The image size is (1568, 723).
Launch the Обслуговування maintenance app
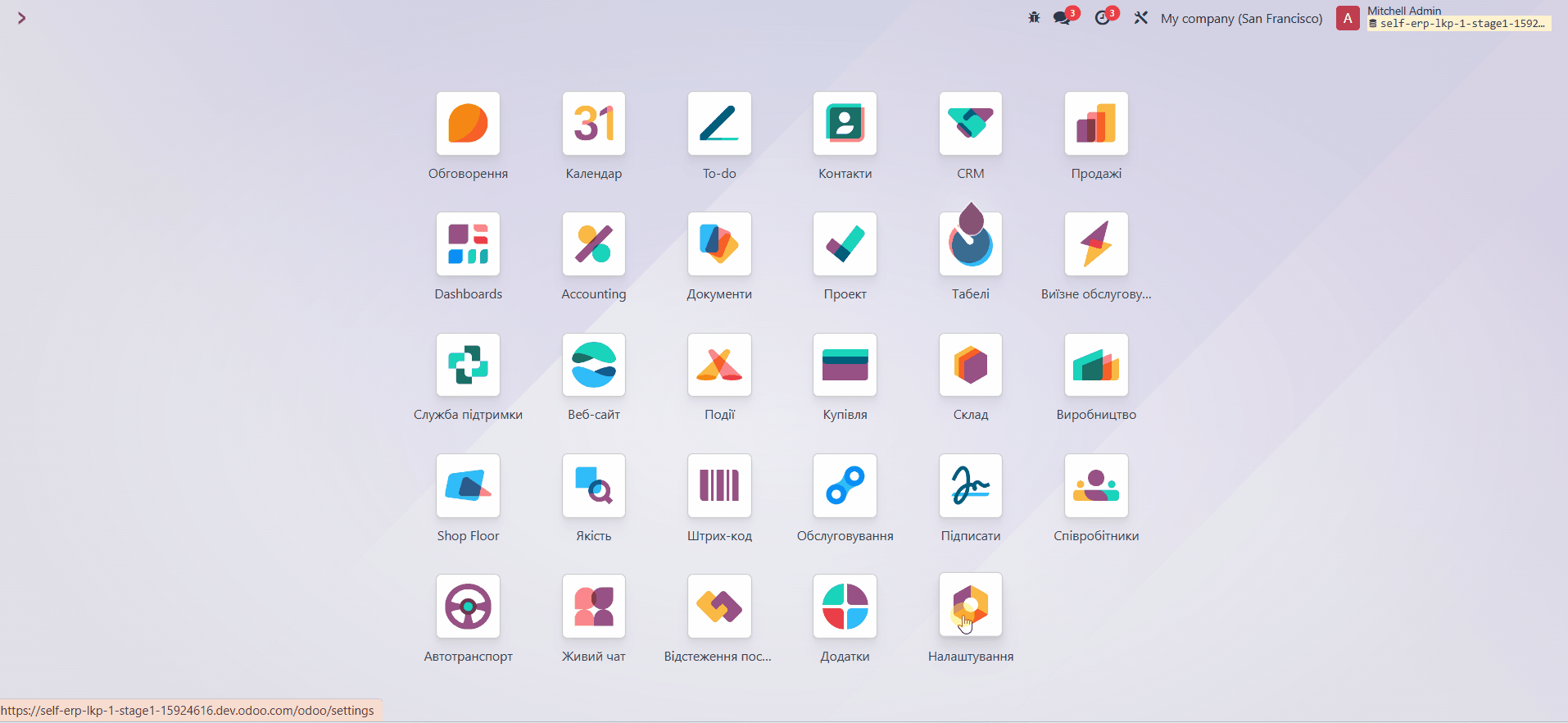click(845, 485)
